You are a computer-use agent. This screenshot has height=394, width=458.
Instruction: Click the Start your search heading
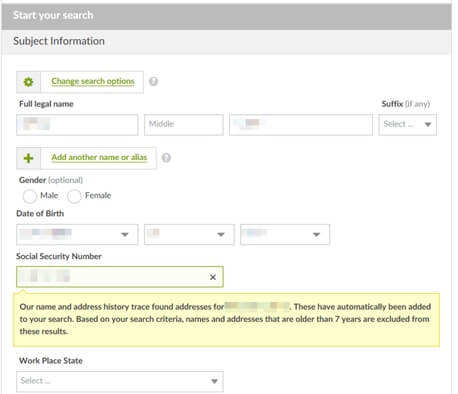[53, 15]
